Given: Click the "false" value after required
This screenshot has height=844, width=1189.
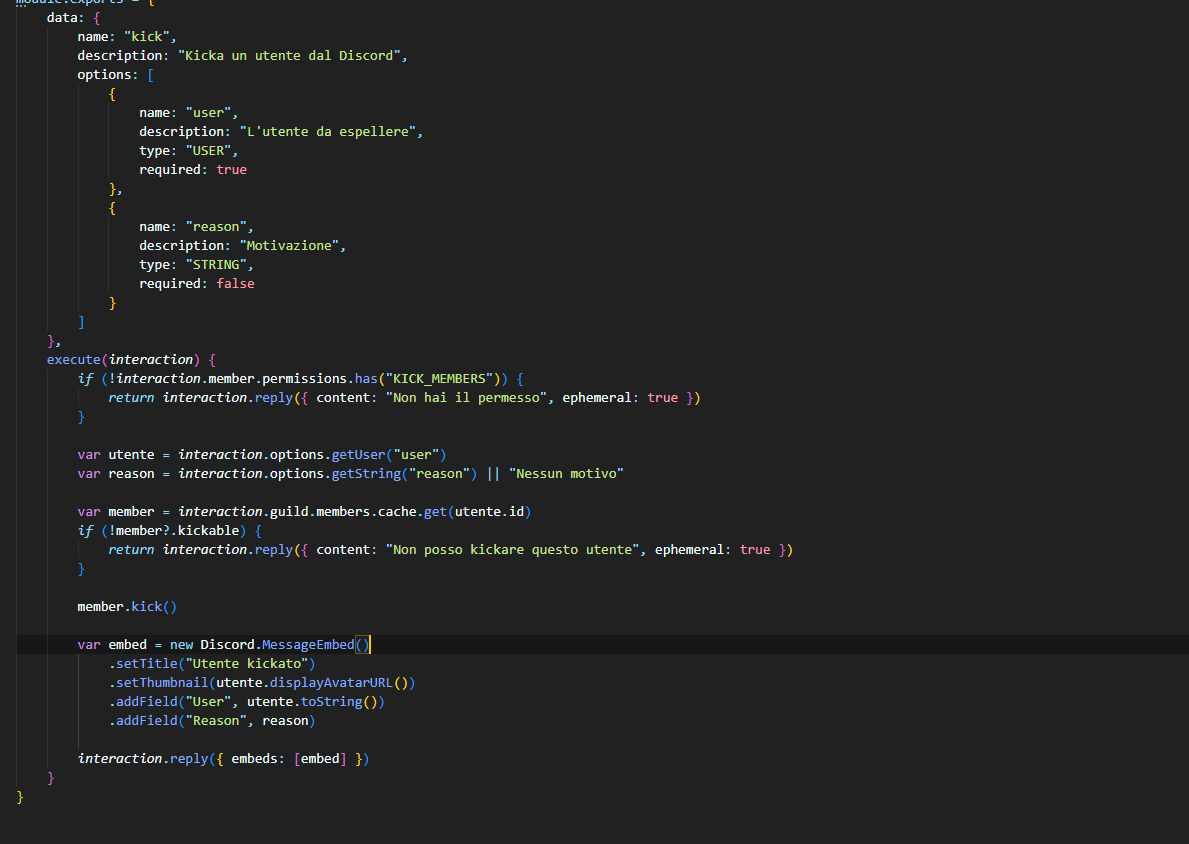Looking at the screenshot, I should pyautogui.click(x=235, y=283).
